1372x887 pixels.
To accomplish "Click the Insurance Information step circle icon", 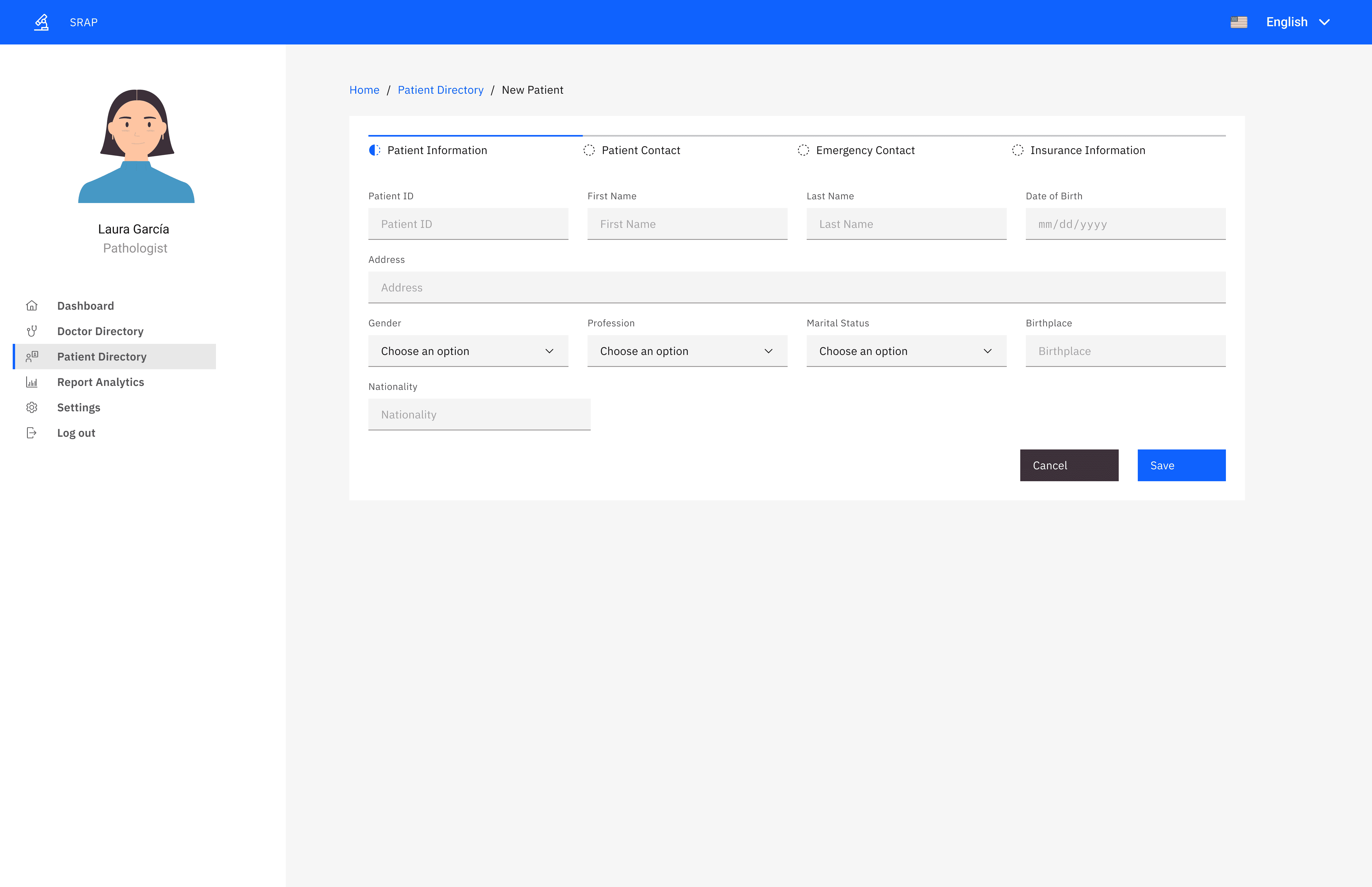I will (x=1018, y=150).
